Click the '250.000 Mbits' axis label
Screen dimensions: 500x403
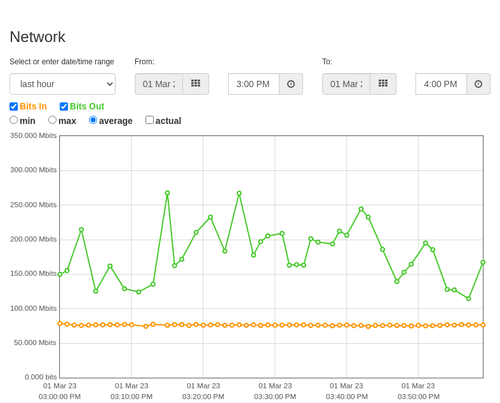(x=33, y=205)
